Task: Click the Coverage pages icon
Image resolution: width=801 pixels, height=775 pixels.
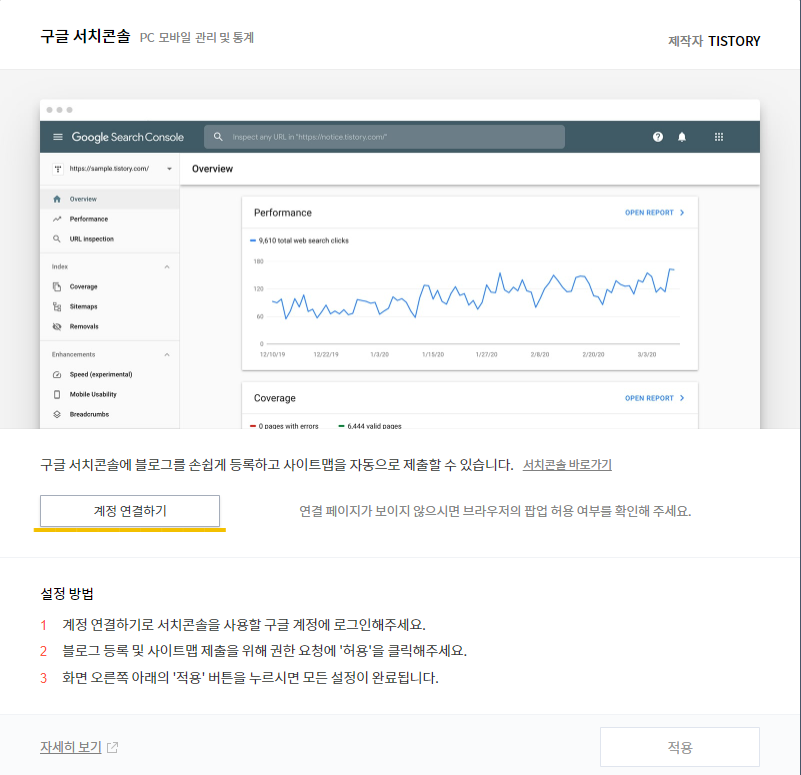Action: 57,287
